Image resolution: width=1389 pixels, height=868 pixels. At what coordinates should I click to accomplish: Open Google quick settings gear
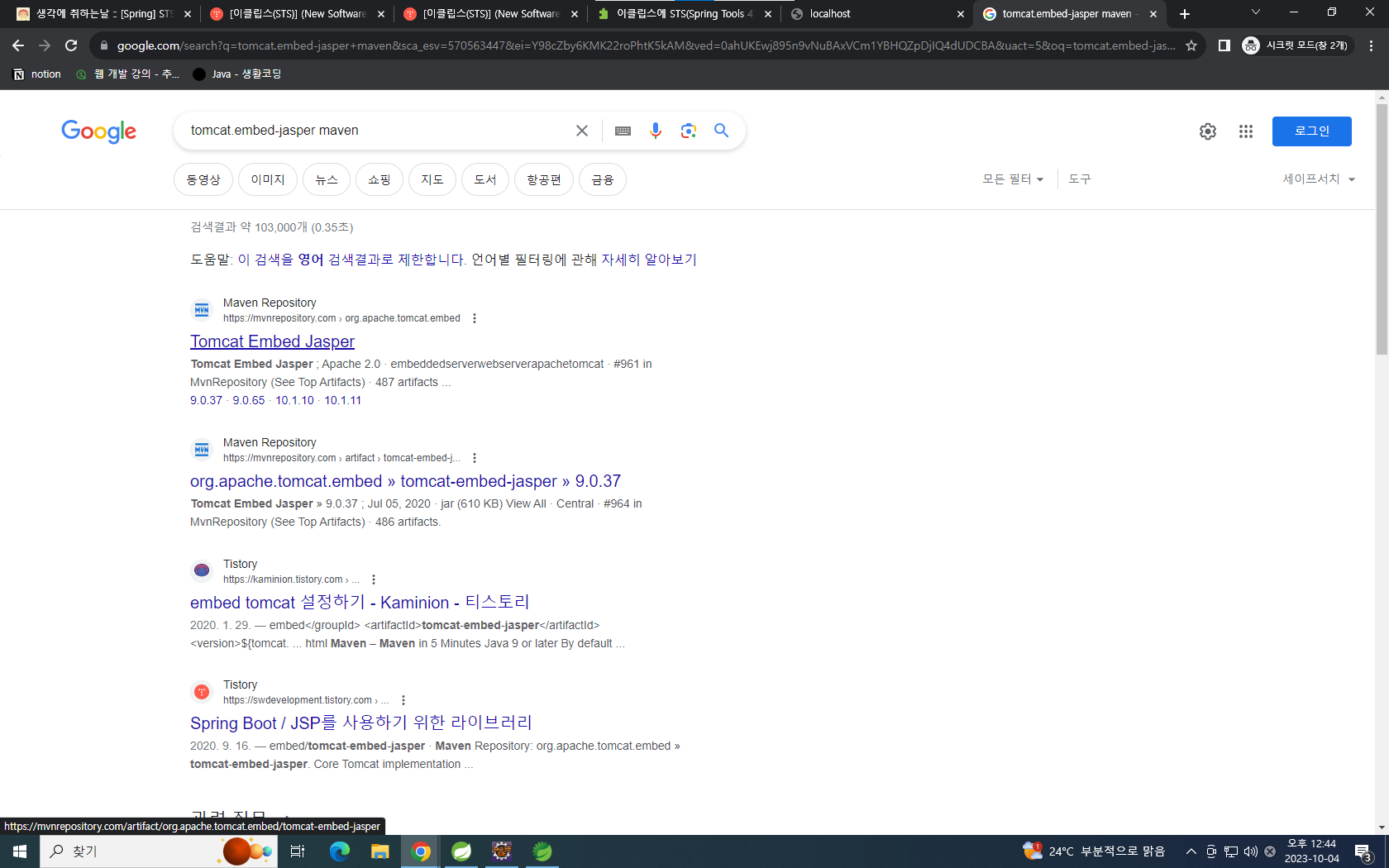click(x=1208, y=131)
